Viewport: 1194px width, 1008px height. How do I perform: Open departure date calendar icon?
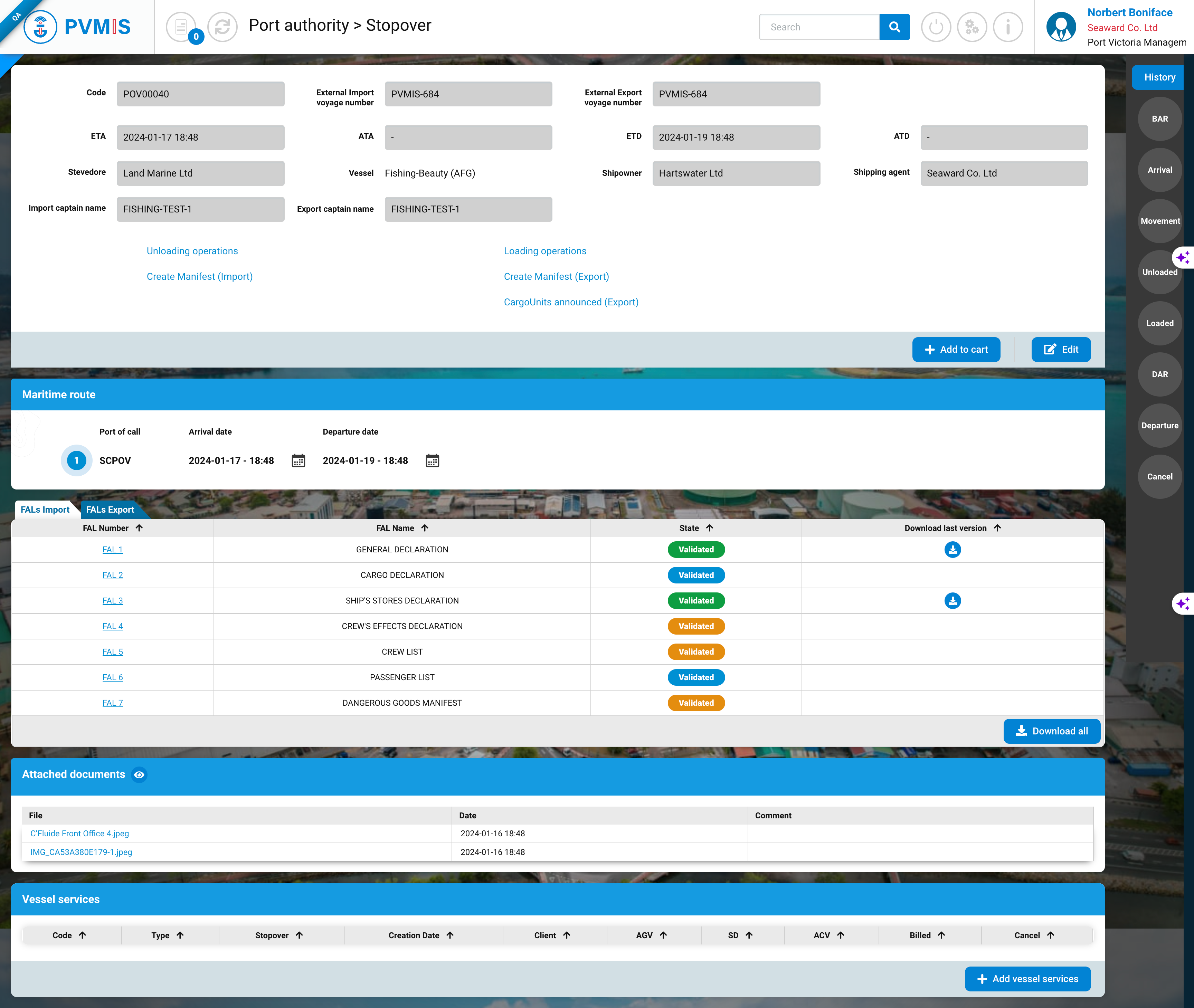432,460
